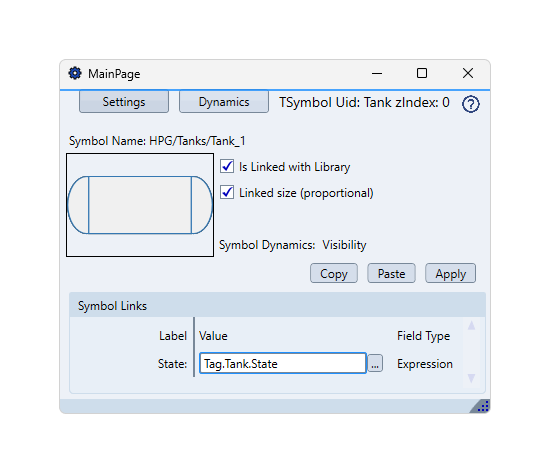Viewport: 550px width, 473px height.
Task: Minimize the MainPage window
Action: pos(377,73)
